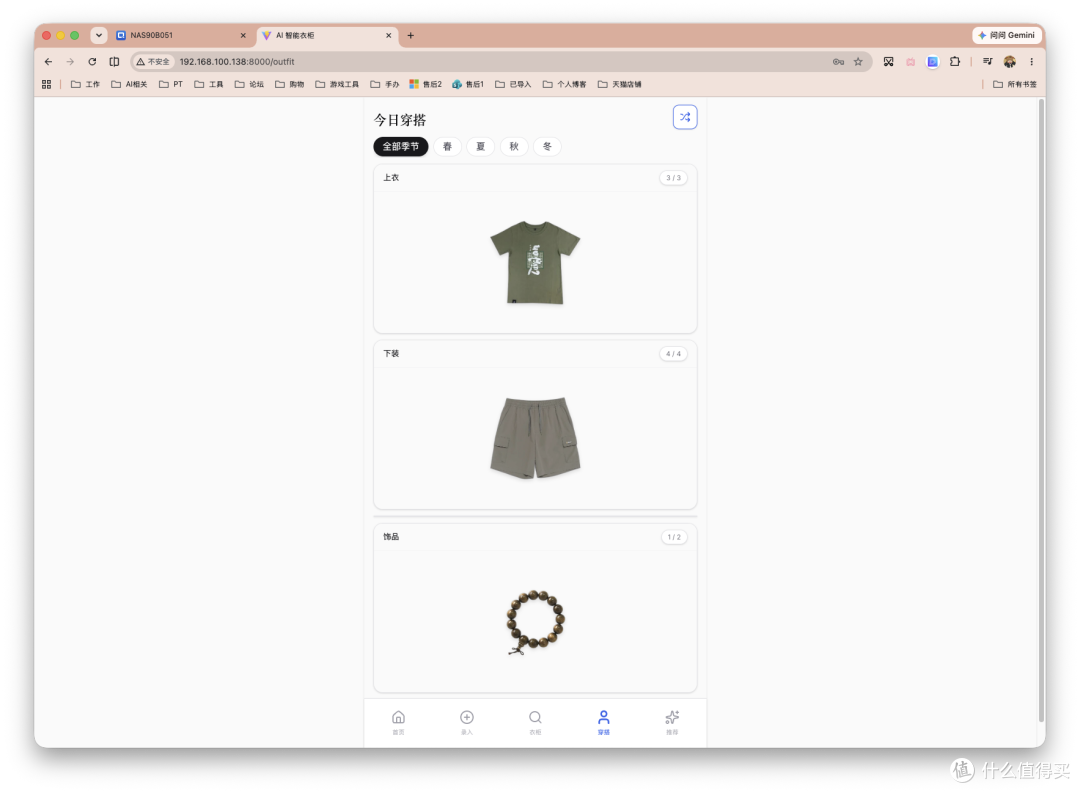Click the 4 / 4 counter in 下装 card
This screenshot has height=793, width=1080.
673,353
